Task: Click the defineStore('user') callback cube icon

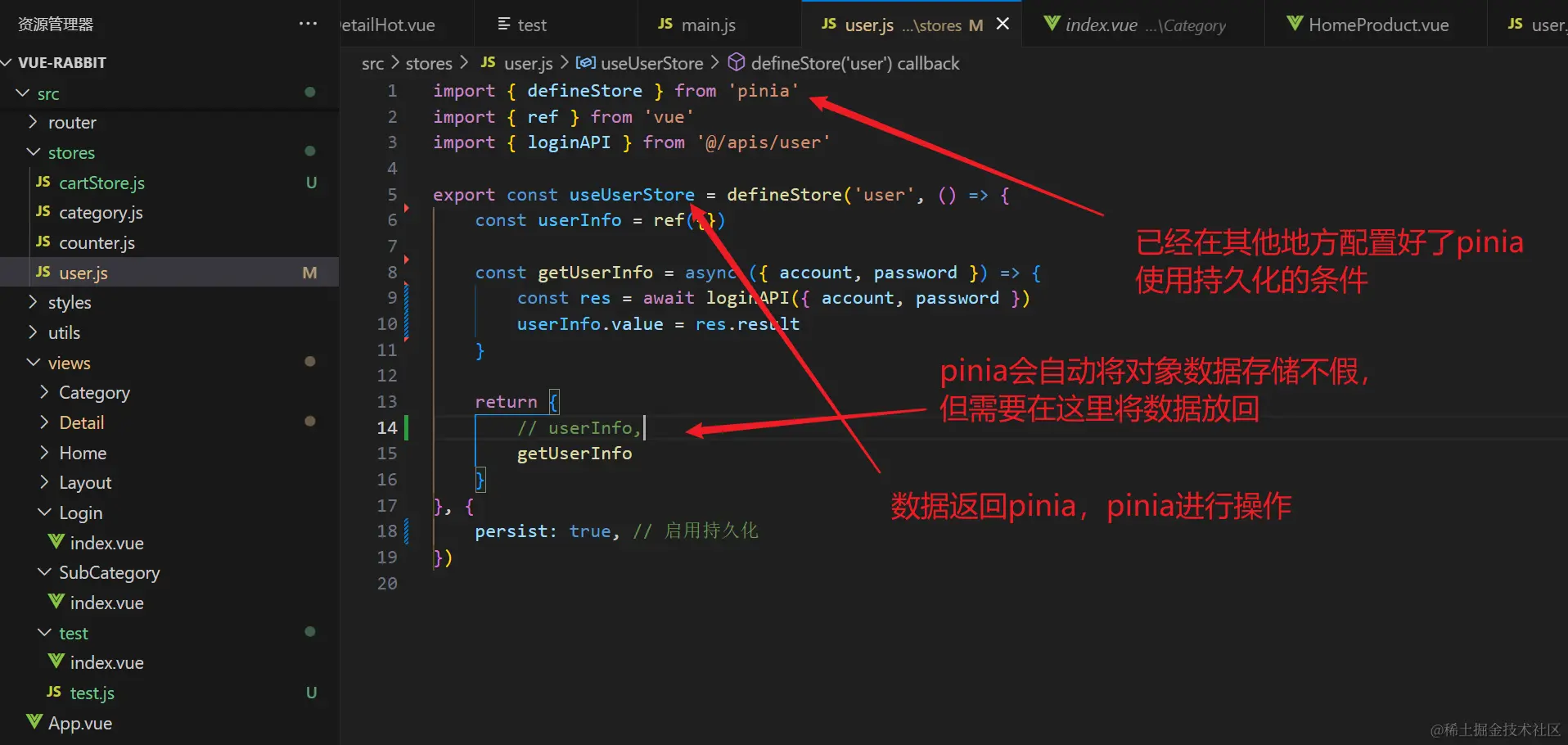Action: [x=737, y=62]
